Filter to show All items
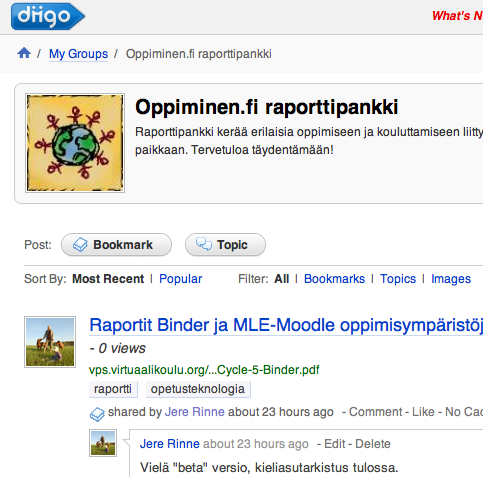483x477 pixels. pos(281,279)
